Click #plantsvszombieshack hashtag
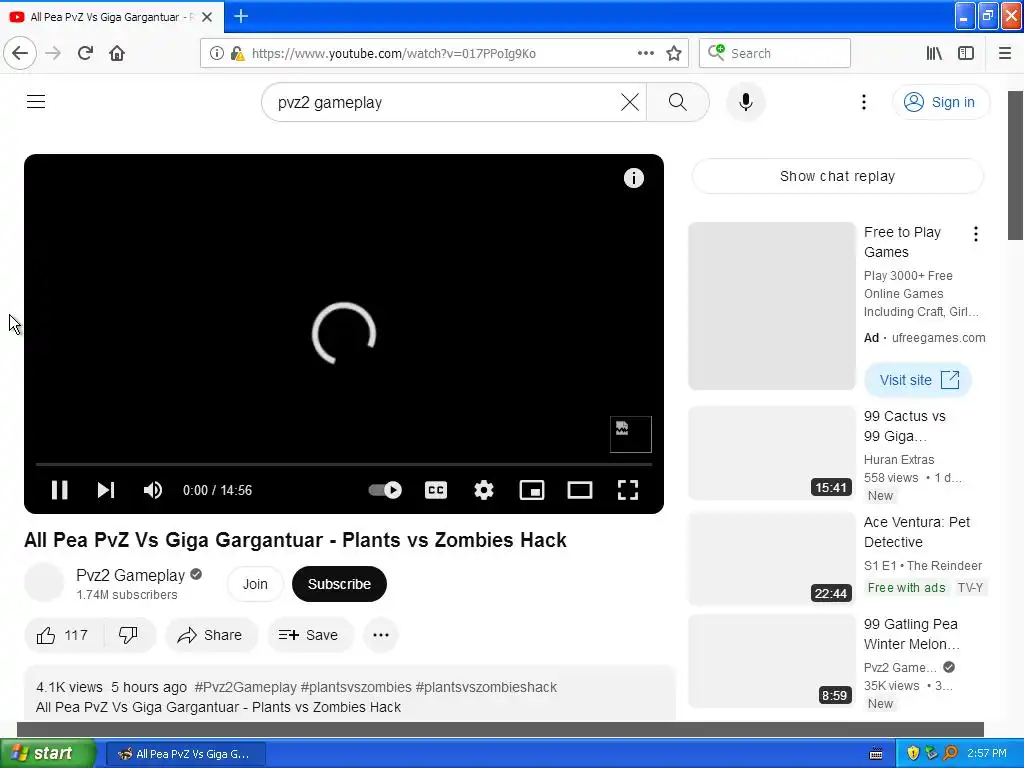 [486, 687]
